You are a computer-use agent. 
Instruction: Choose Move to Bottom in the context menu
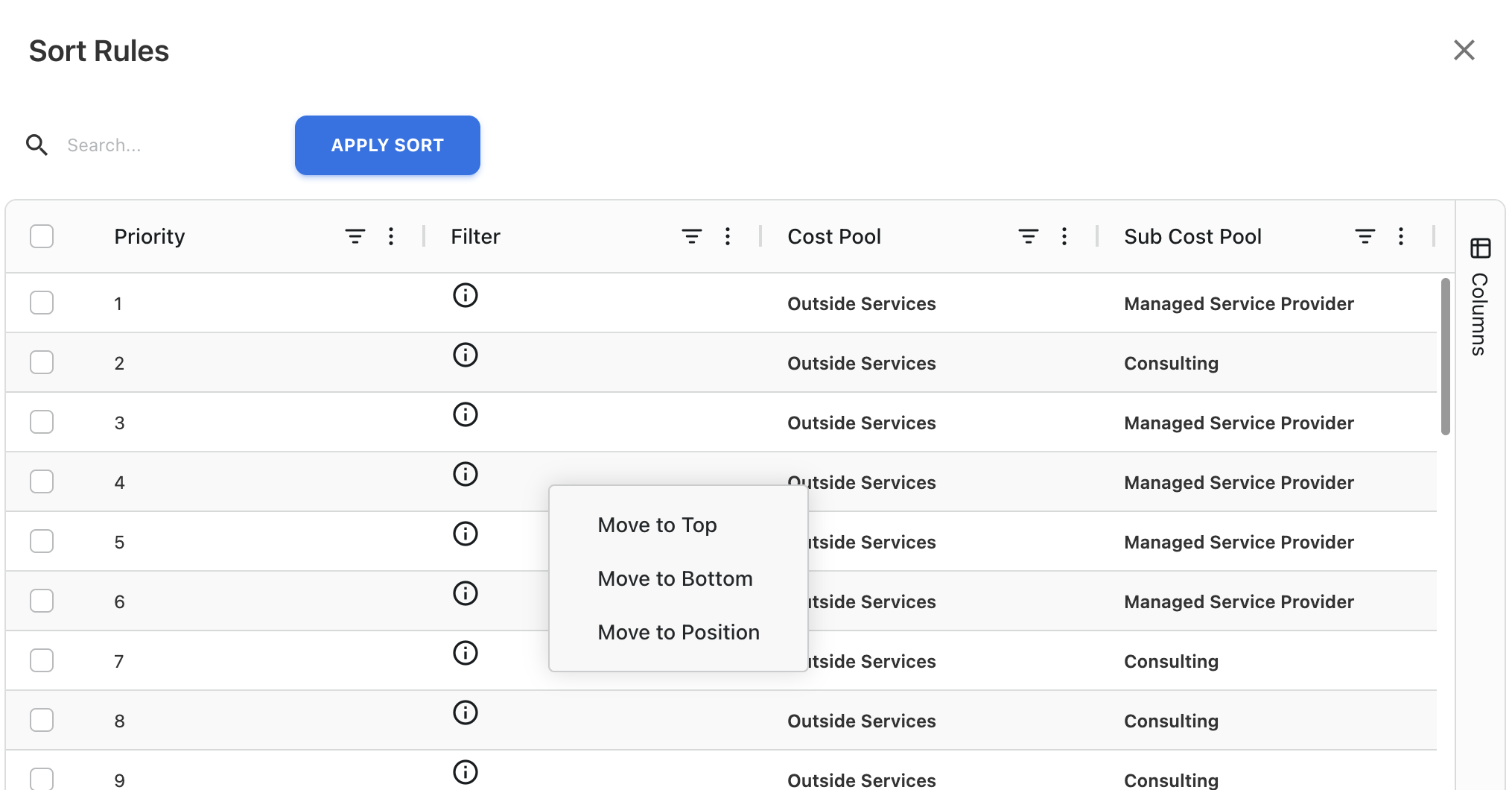(675, 578)
